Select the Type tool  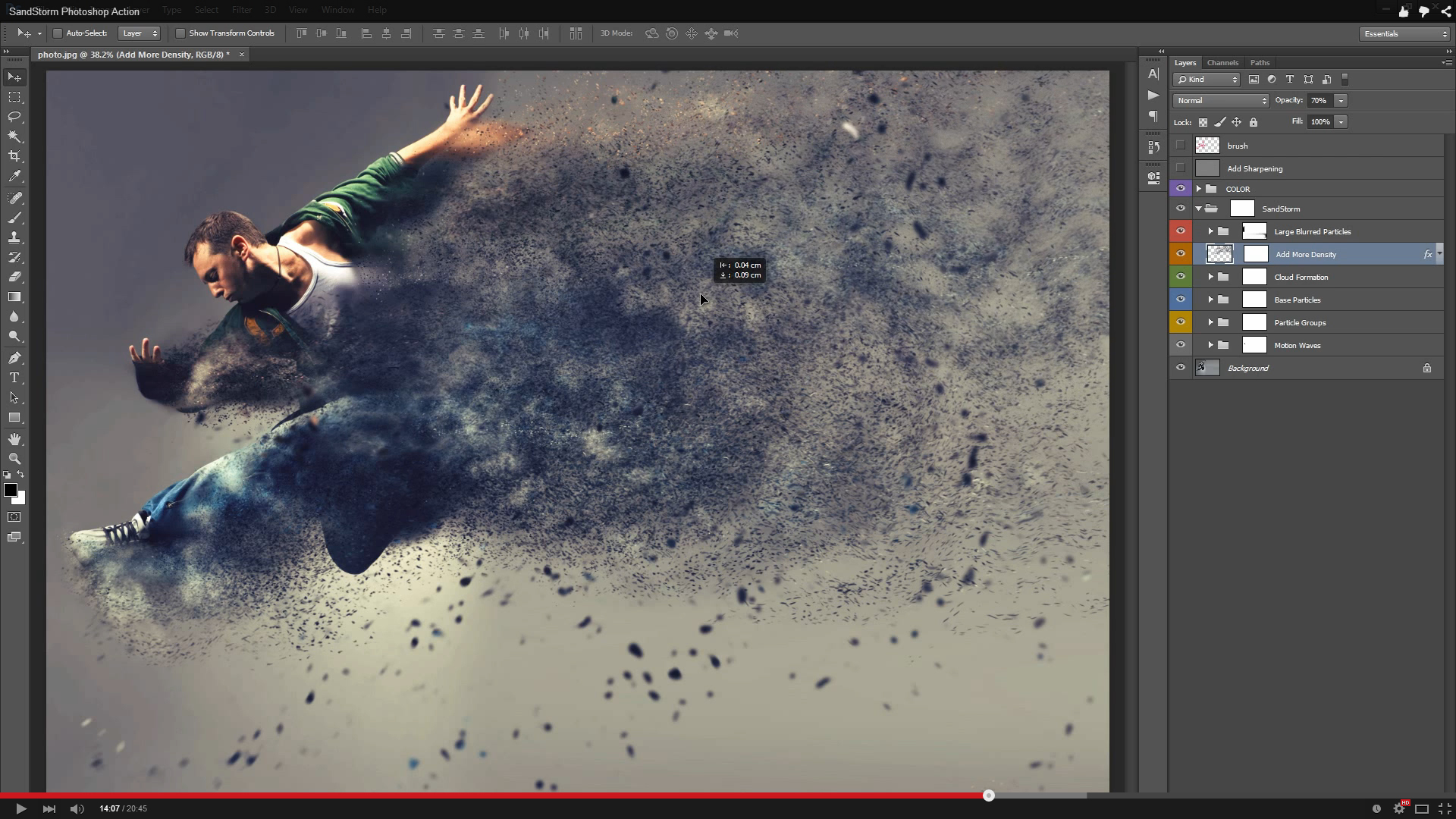tap(14, 377)
